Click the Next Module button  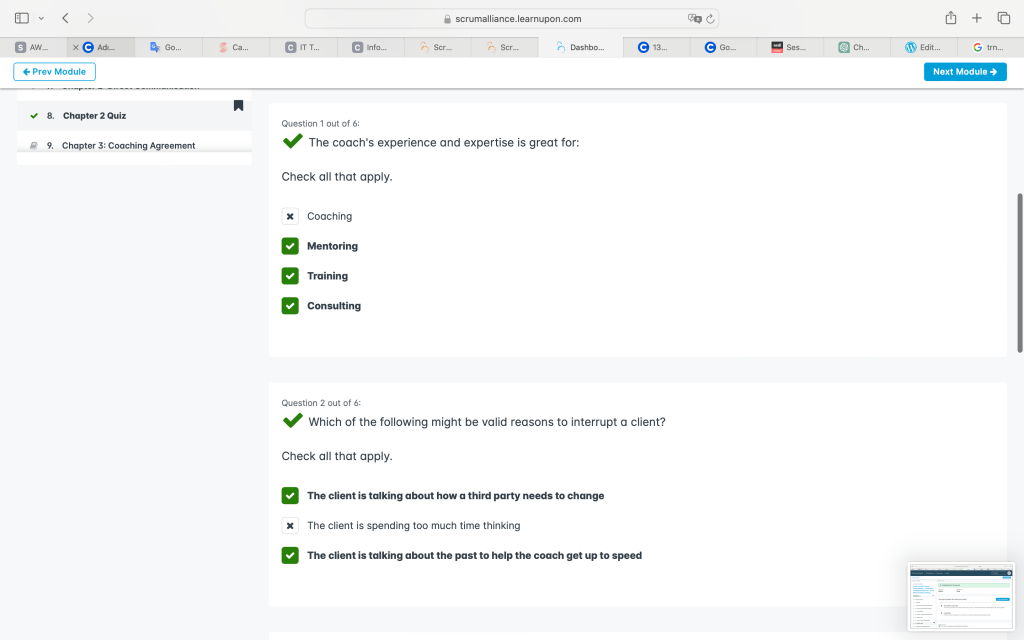click(964, 72)
